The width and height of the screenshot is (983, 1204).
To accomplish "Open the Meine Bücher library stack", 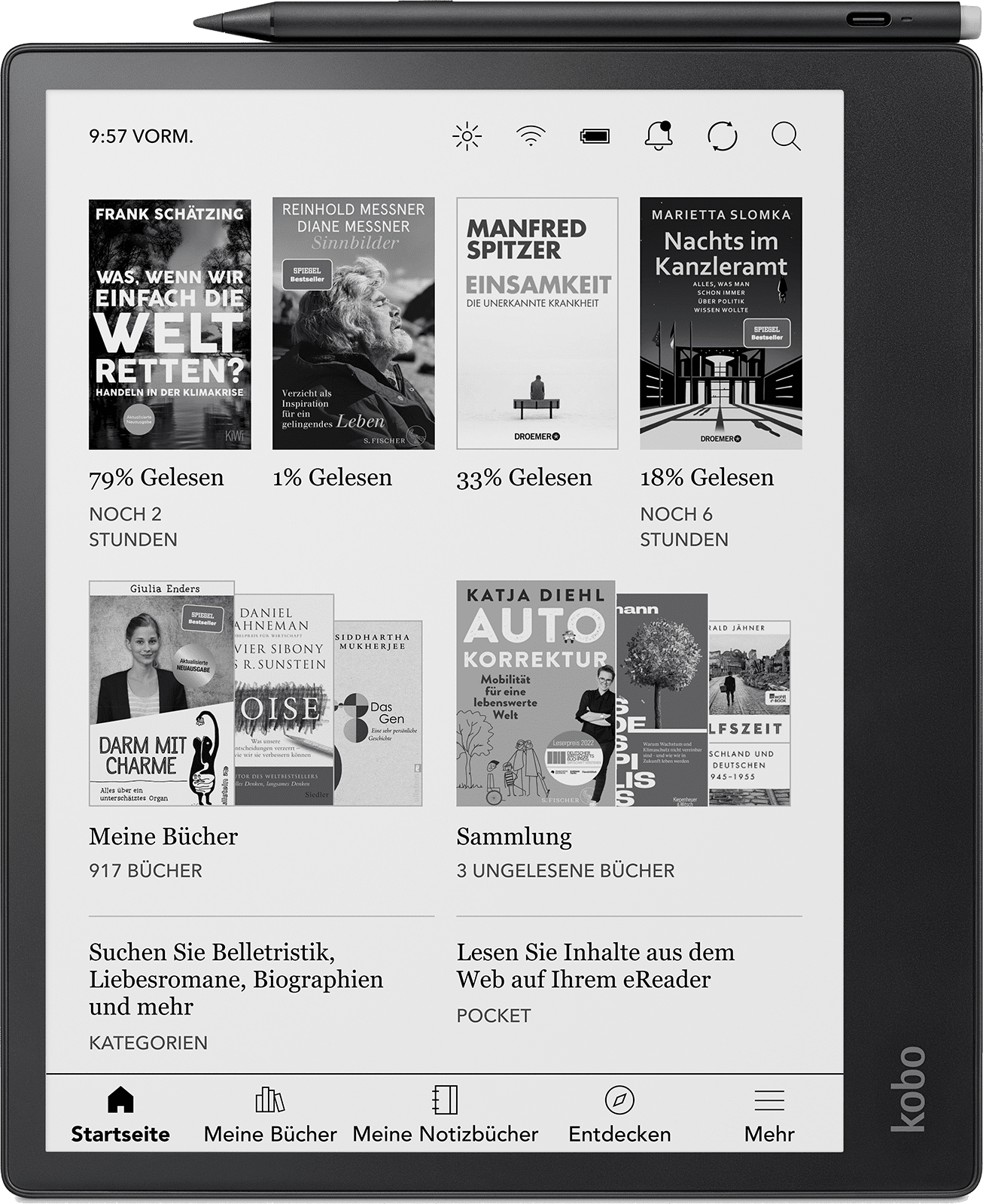I will [255, 693].
